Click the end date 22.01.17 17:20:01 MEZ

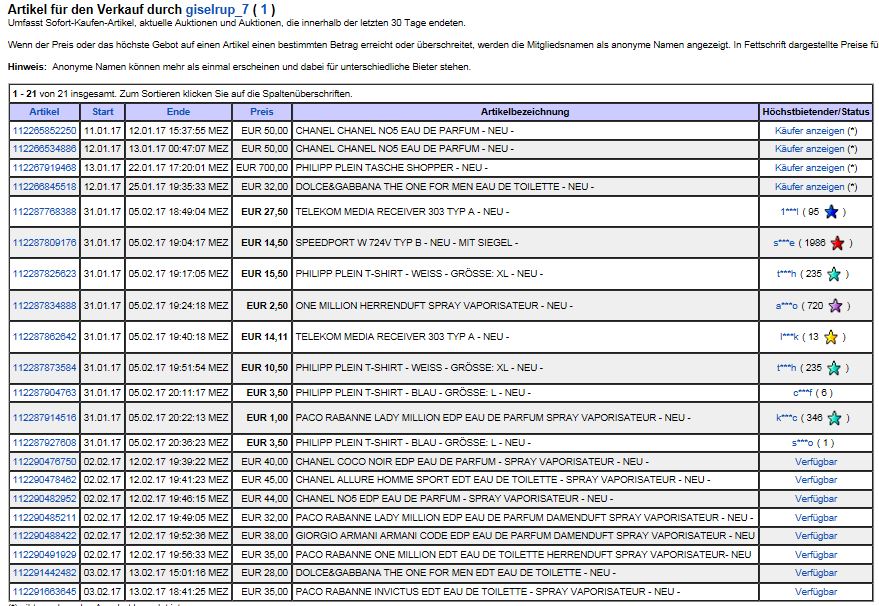178,168
